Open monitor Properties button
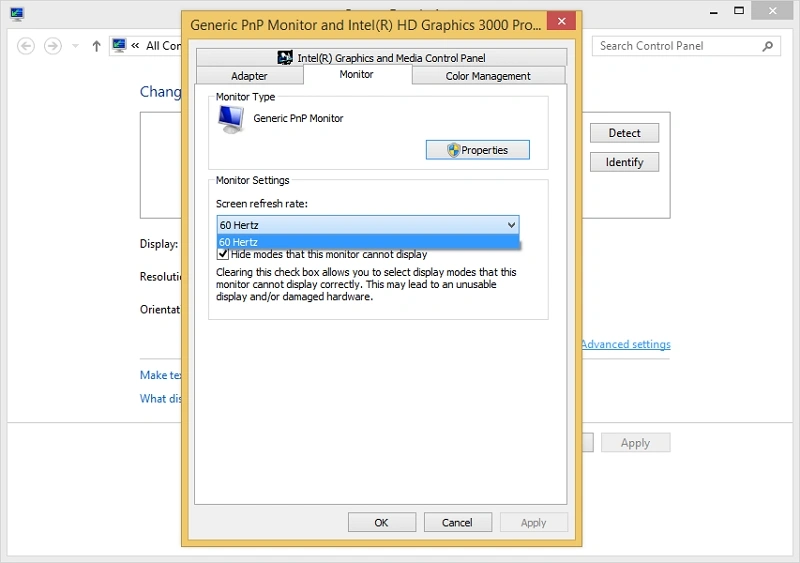This screenshot has width=800, height=563. click(x=478, y=150)
